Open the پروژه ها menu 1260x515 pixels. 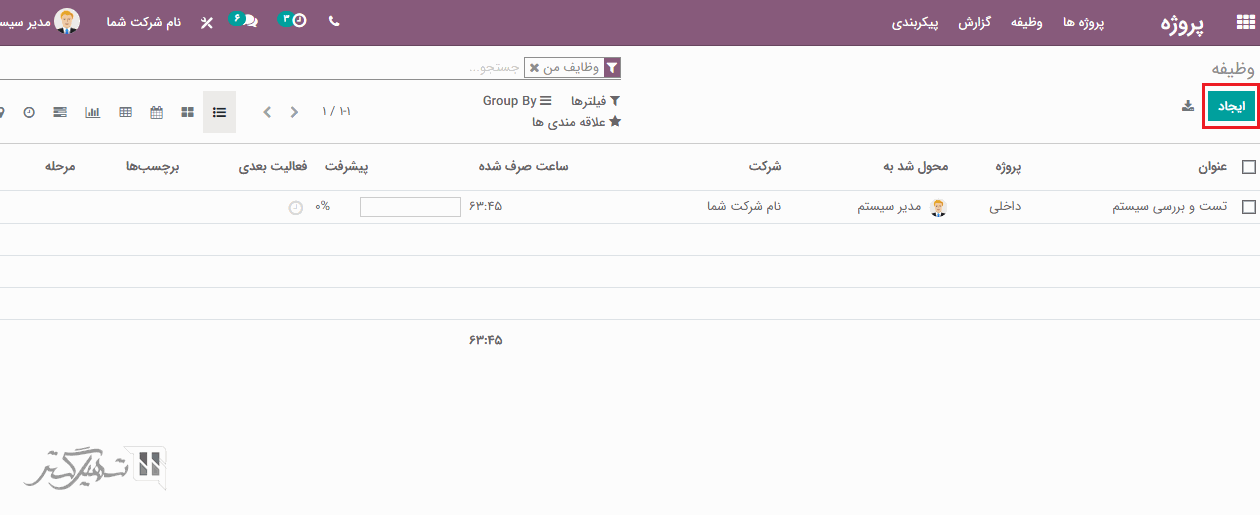tap(1084, 22)
